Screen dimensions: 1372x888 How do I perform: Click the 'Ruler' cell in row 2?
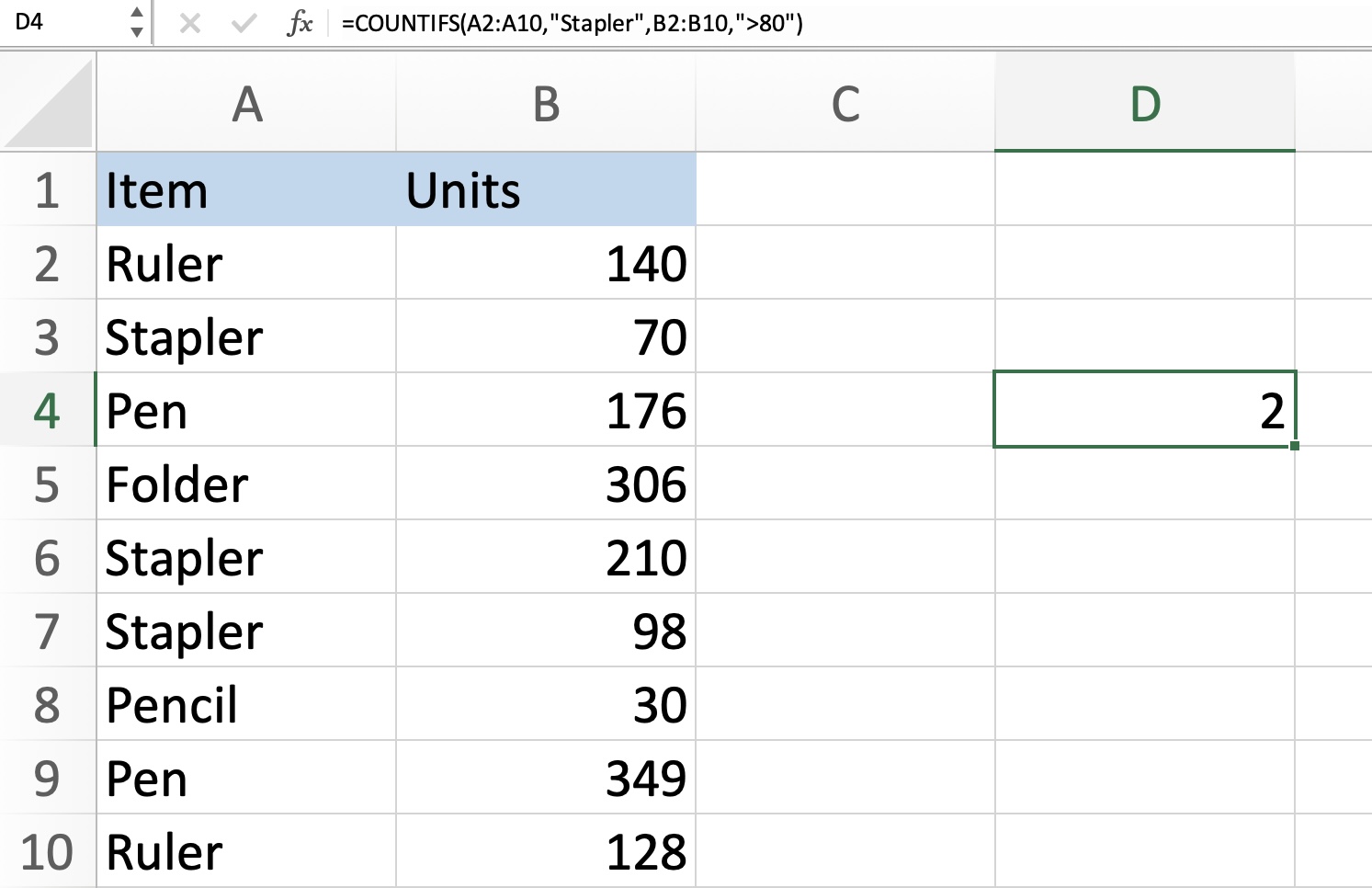pos(246,263)
